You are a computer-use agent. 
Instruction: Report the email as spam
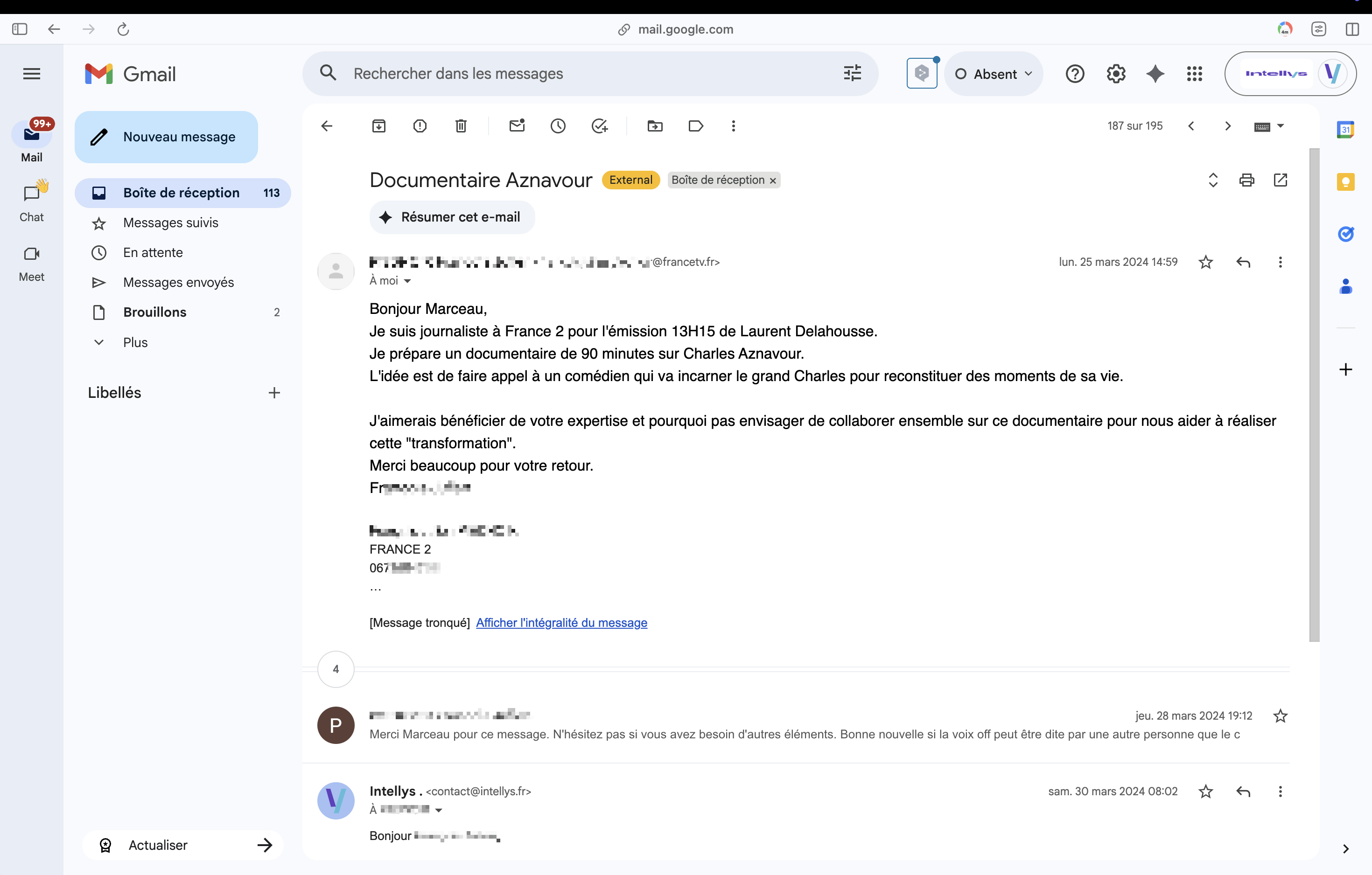[420, 126]
